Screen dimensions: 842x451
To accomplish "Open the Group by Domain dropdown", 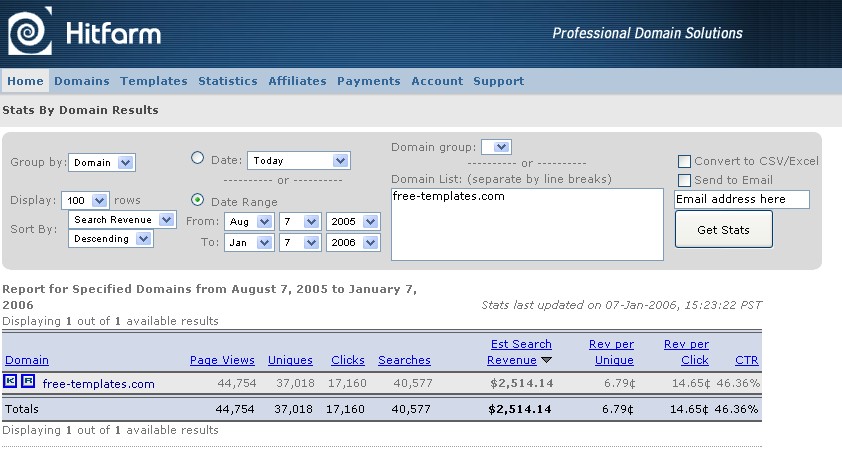I will point(102,163).
